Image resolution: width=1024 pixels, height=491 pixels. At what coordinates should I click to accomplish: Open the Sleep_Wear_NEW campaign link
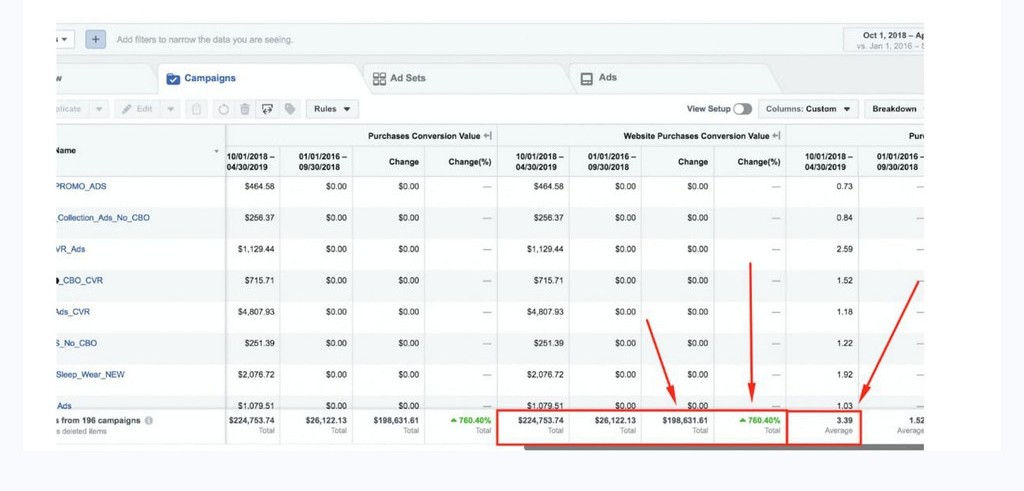coord(91,374)
